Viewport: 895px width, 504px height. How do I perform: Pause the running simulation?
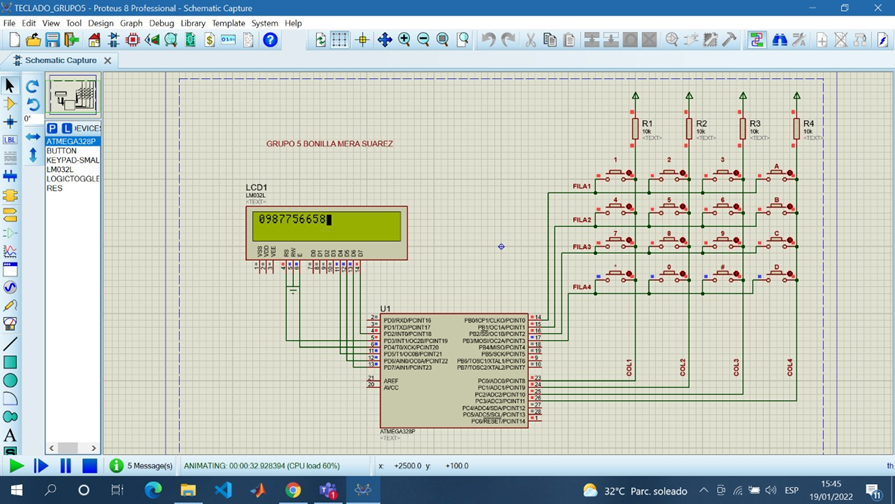click(x=65, y=465)
